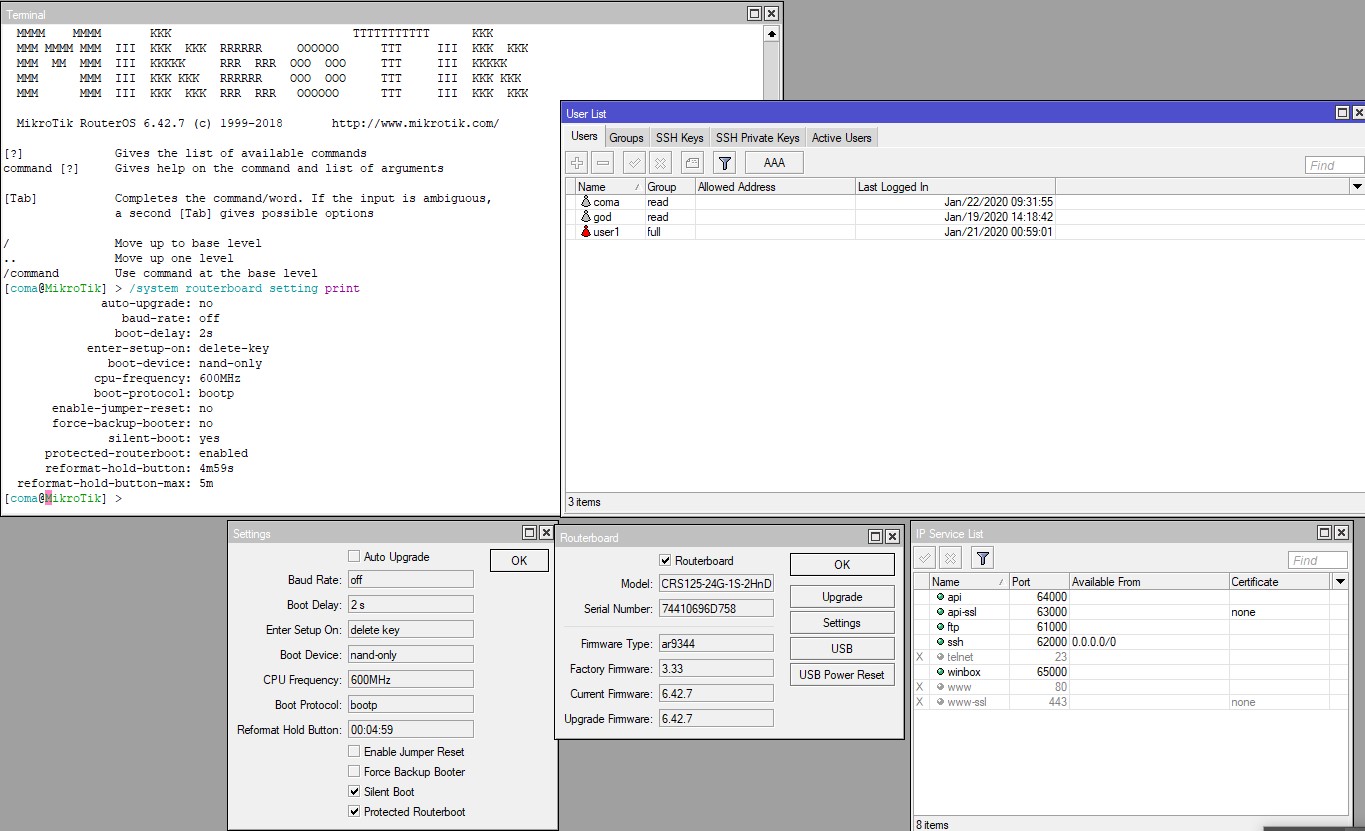Click the USB button in Routerboard window

click(x=842, y=648)
